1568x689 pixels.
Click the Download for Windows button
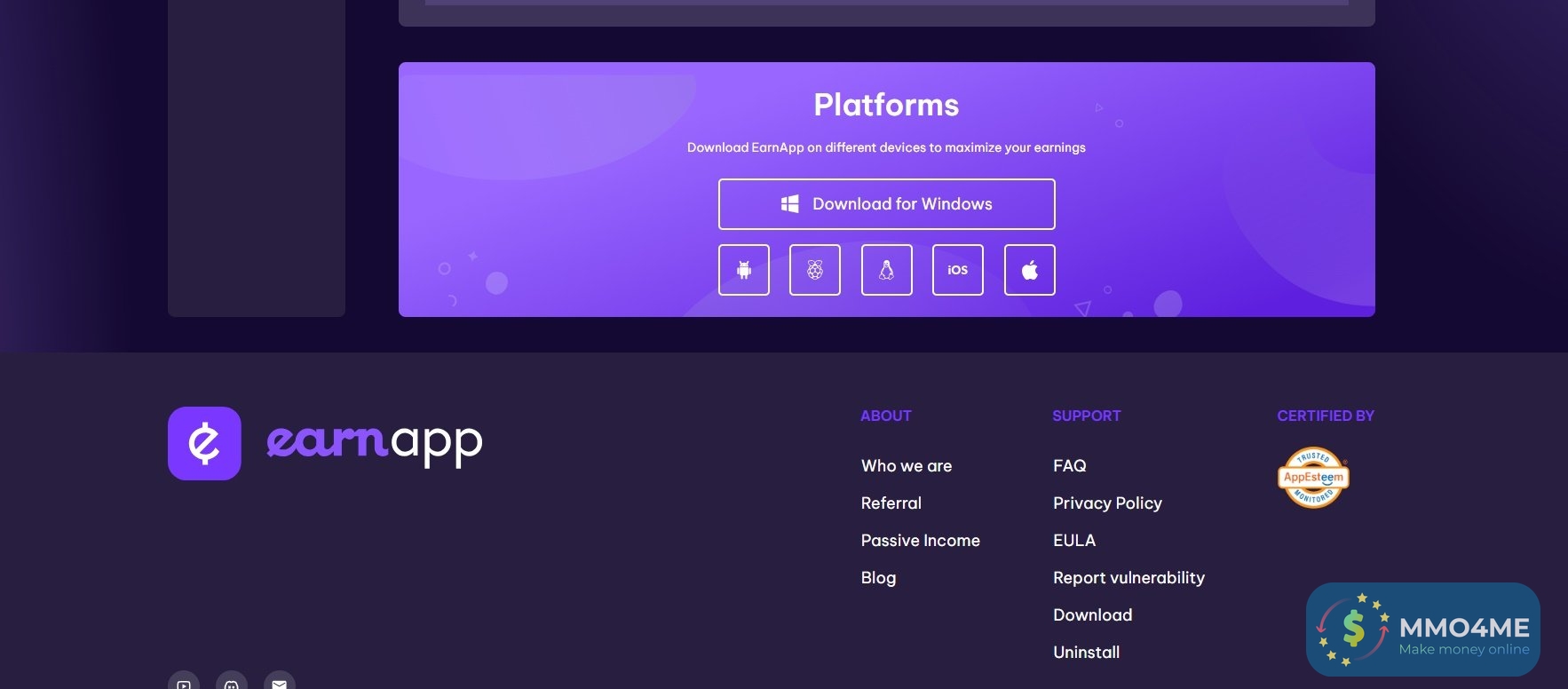click(x=886, y=204)
